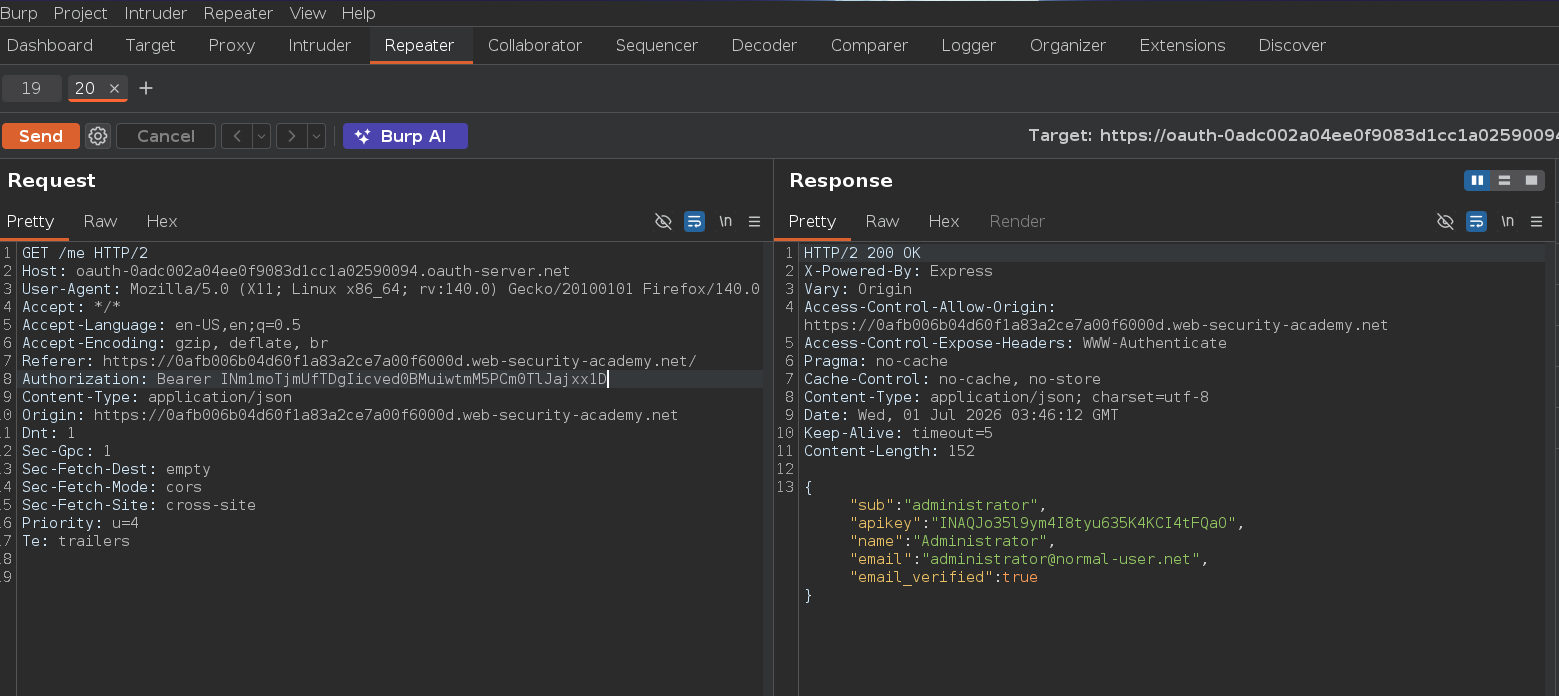Toggle \n non-printable chars in Request
The height and width of the screenshot is (696, 1559).
click(x=726, y=221)
